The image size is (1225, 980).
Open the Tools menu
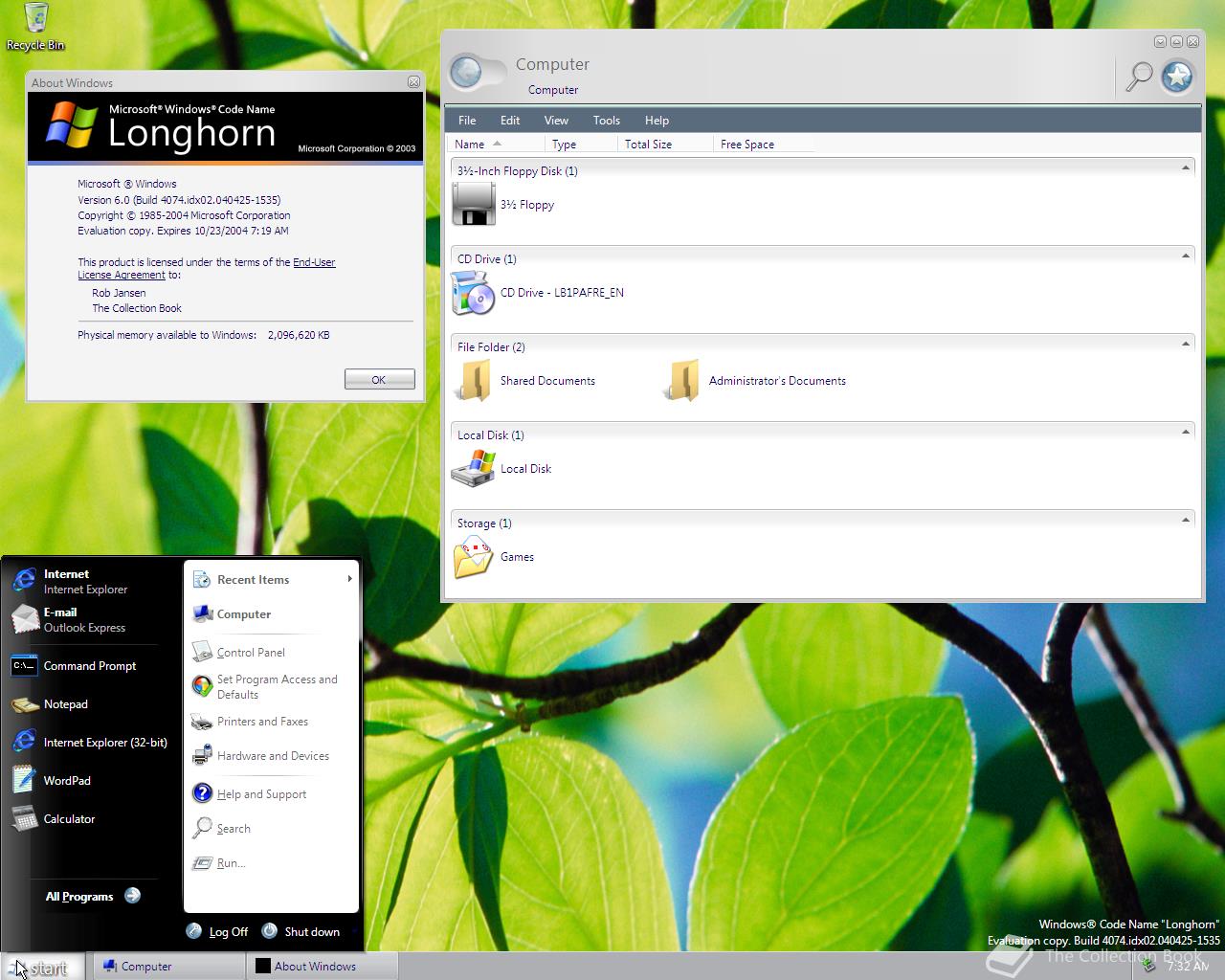606,120
